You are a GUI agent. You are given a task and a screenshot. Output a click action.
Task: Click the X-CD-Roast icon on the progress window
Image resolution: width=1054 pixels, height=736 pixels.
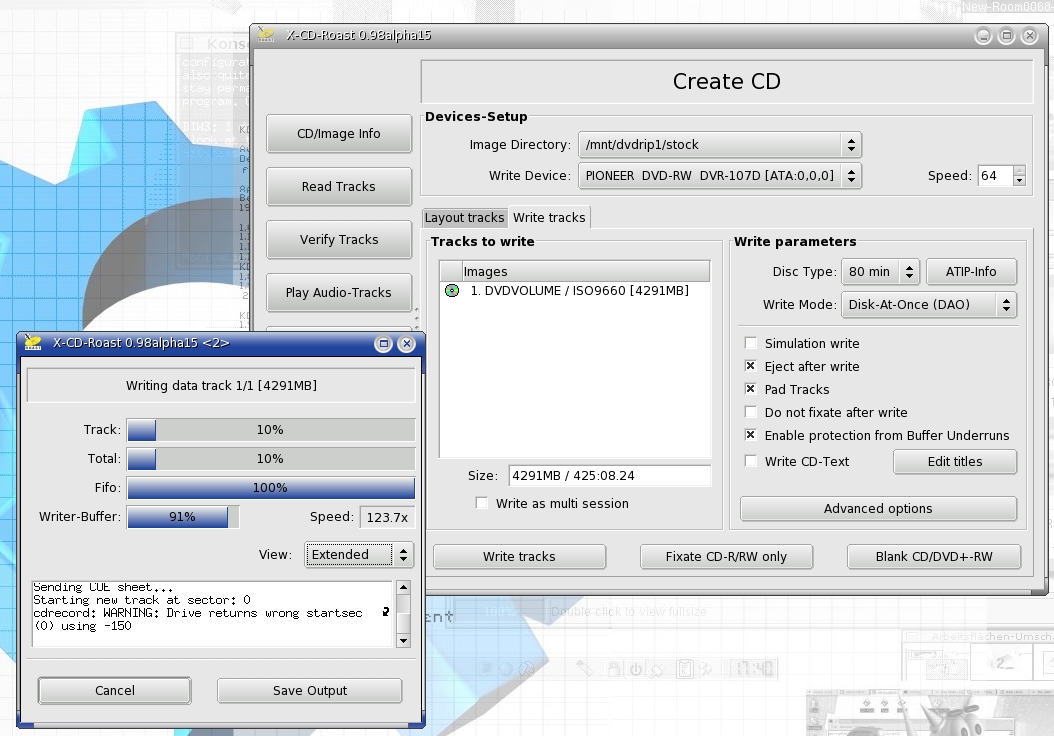coord(32,343)
